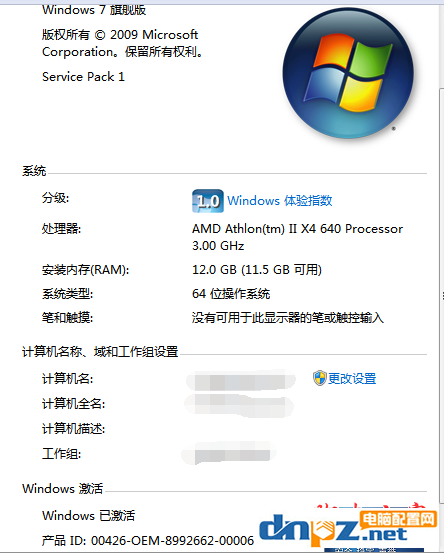The width and height of the screenshot is (444, 553).
Task: Click the Windows 7 旗舰版 edition title
Action: (x=94, y=10)
